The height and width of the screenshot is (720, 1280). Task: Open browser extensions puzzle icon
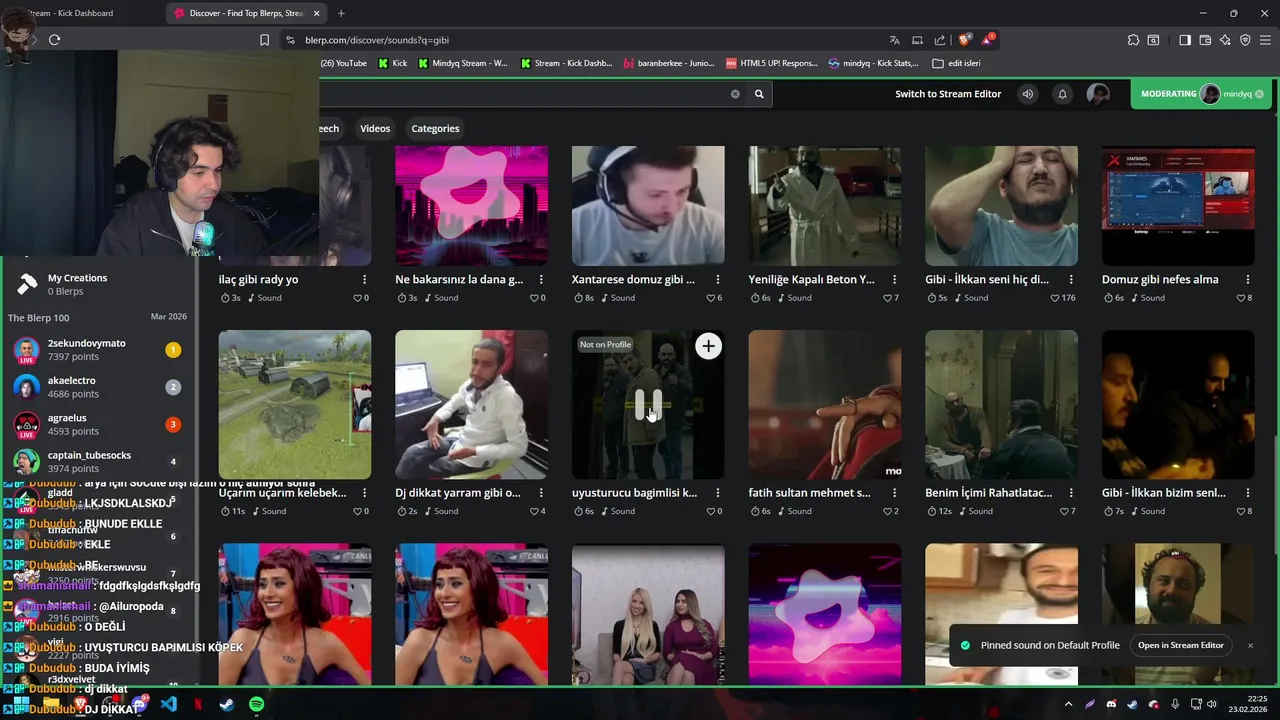click(x=1133, y=40)
